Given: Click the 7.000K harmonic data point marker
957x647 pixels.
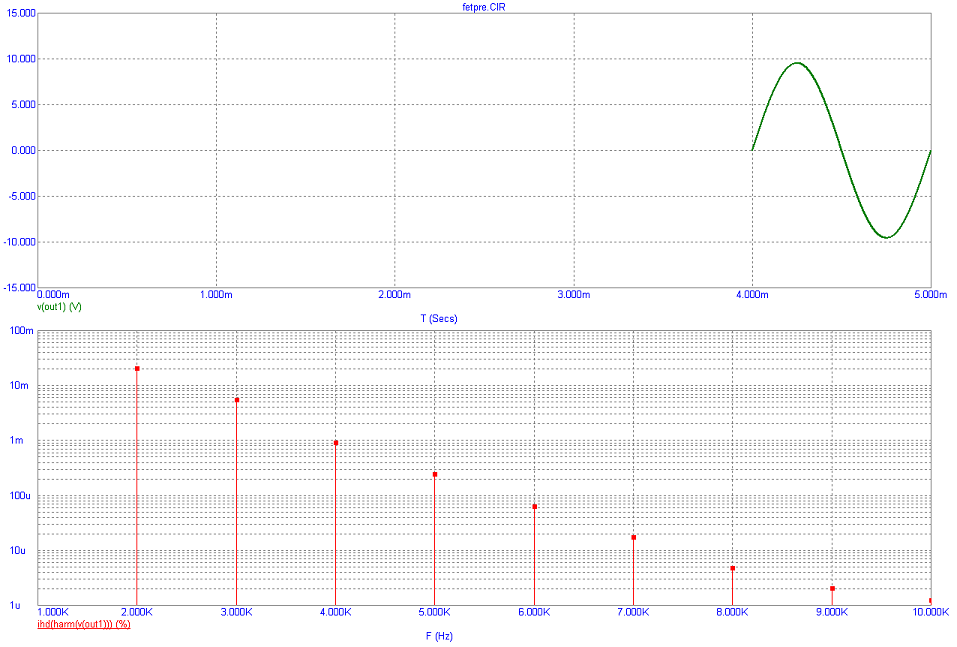Looking at the screenshot, I should click(x=634, y=538).
